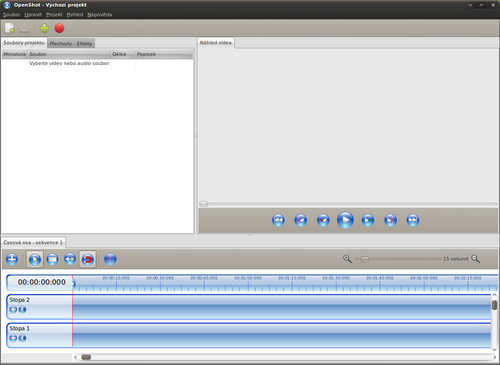Click the timeline zoom slider handle

[365, 259]
